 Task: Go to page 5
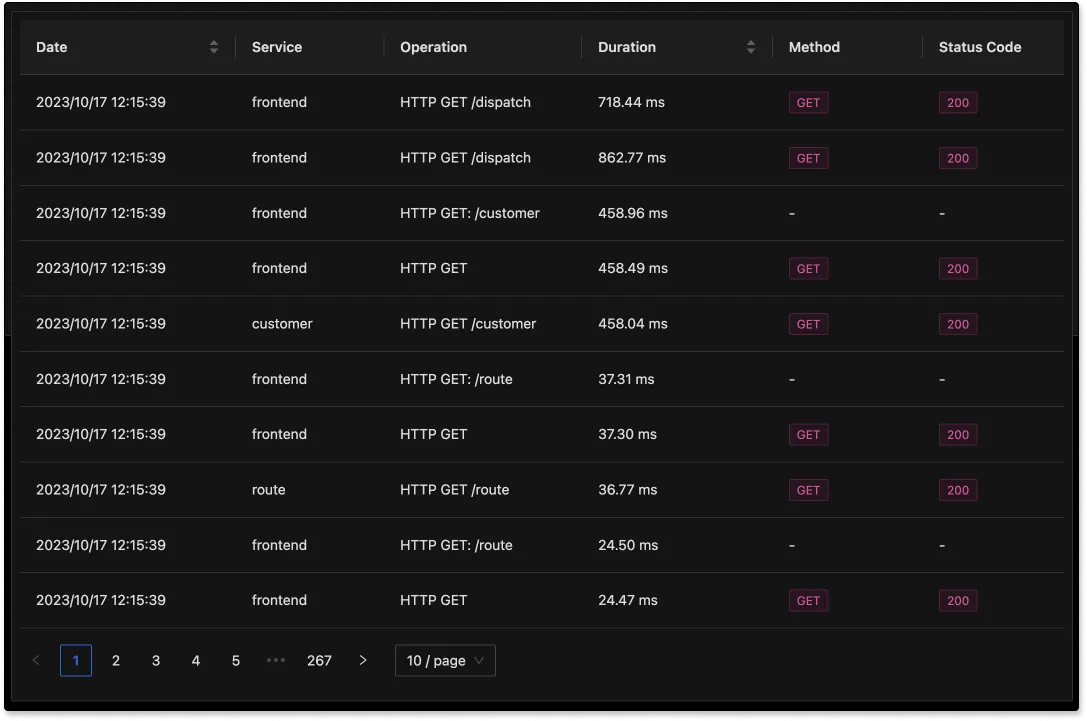coord(236,661)
